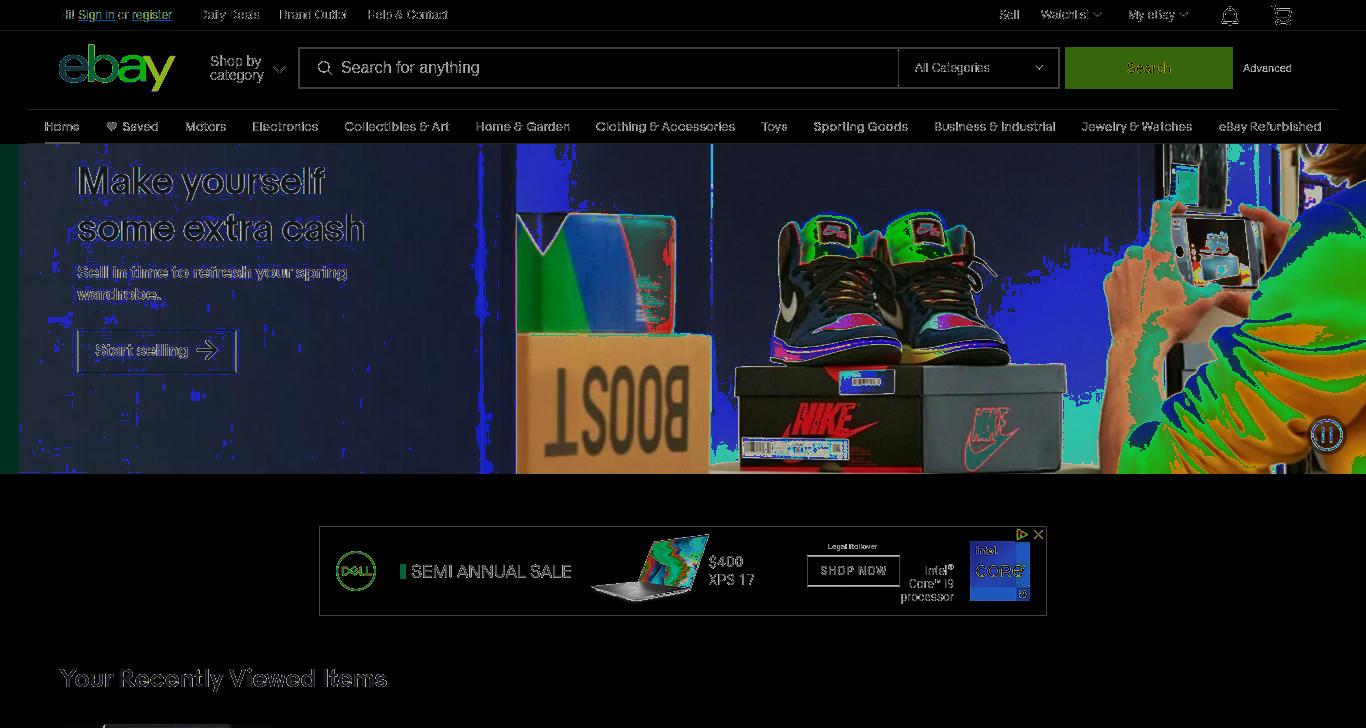Click Make yourself some extra cash headline
The image size is (1366, 728).
(221, 205)
